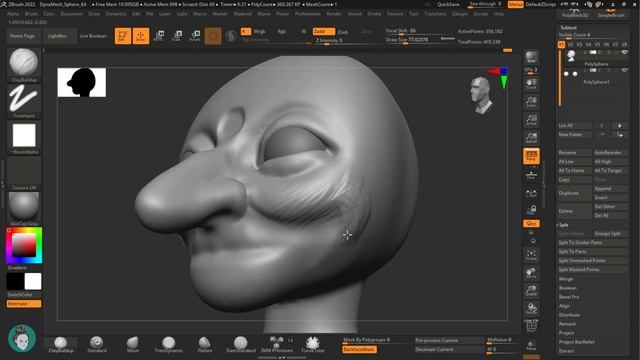
Task: Pick the Standard brush in bottom shelf
Action: point(97,345)
